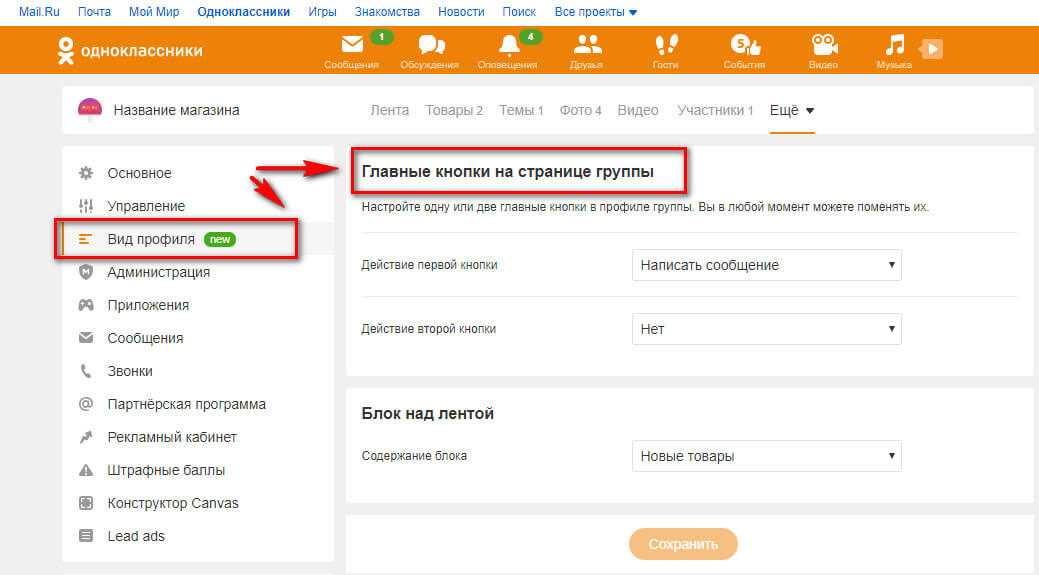The width and height of the screenshot is (1039, 575).
Task: Open the Видео camera icon
Action: (x=823, y=46)
